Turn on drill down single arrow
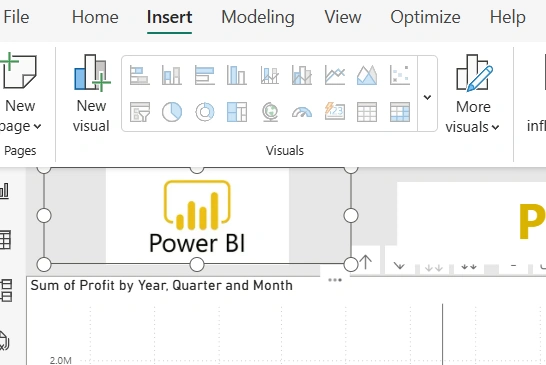 tap(399, 266)
